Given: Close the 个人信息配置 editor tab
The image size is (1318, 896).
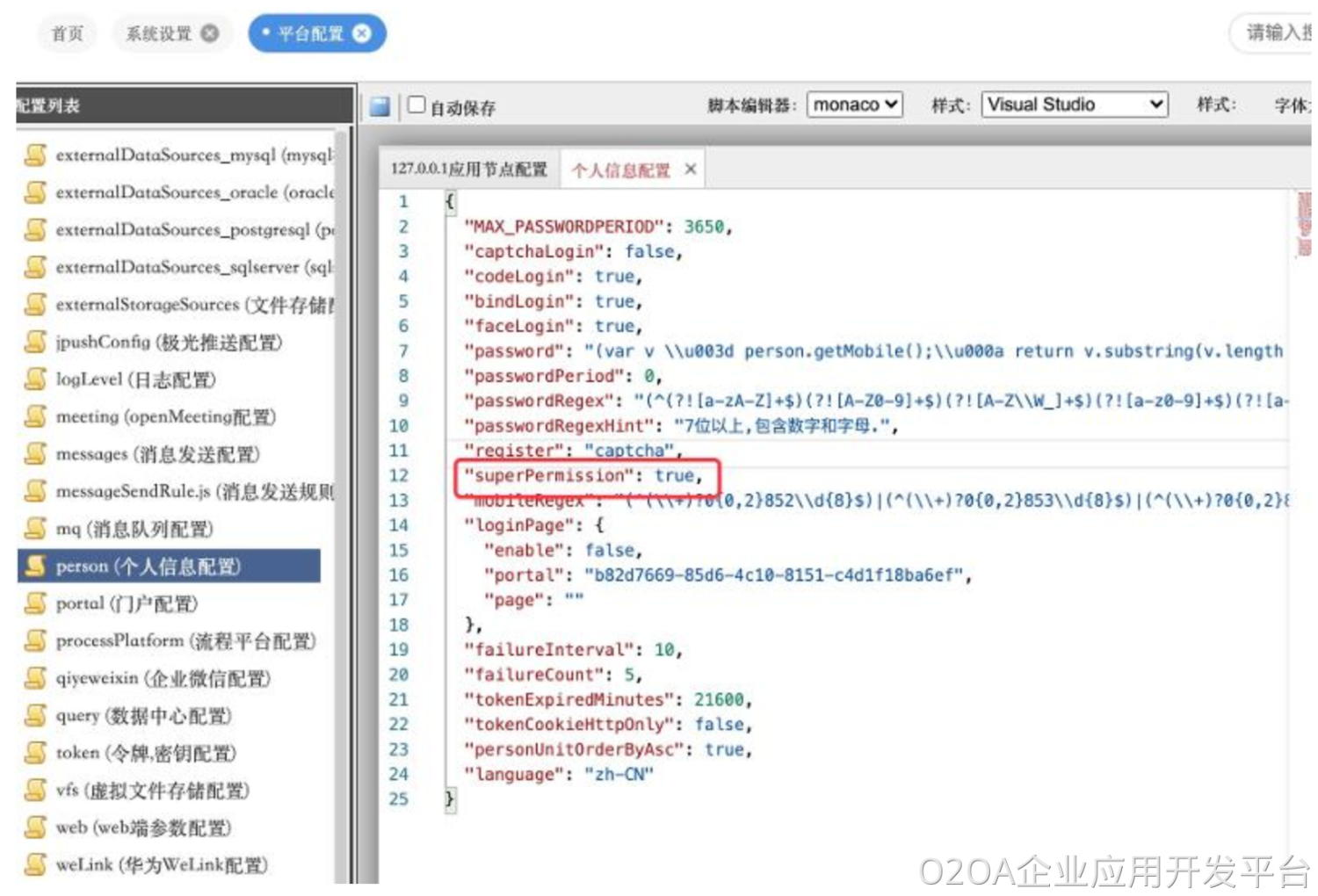Looking at the screenshot, I should pyautogui.click(x=691, y=169).
